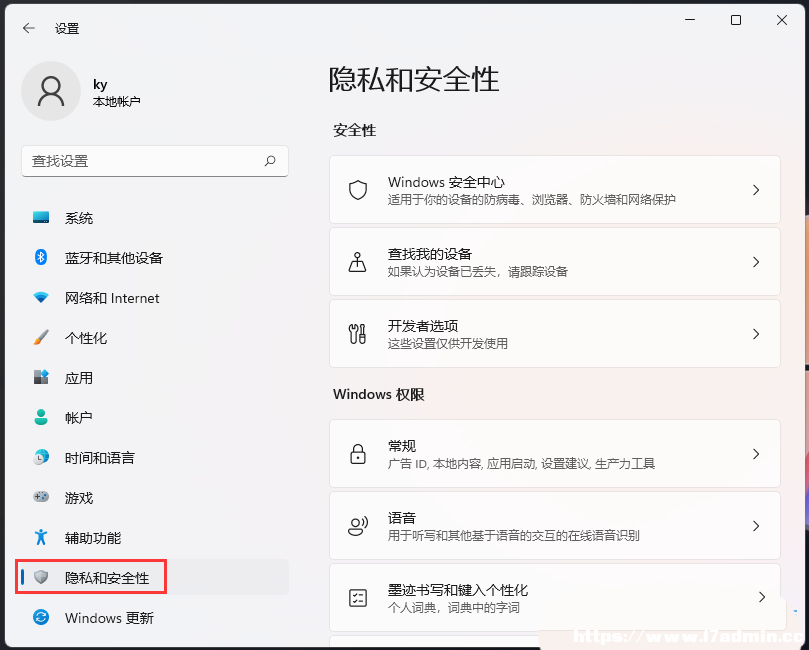Screen dimensions: 809x650
Task: Open 网络和 Internet settings
Action: tap(154, 298)
